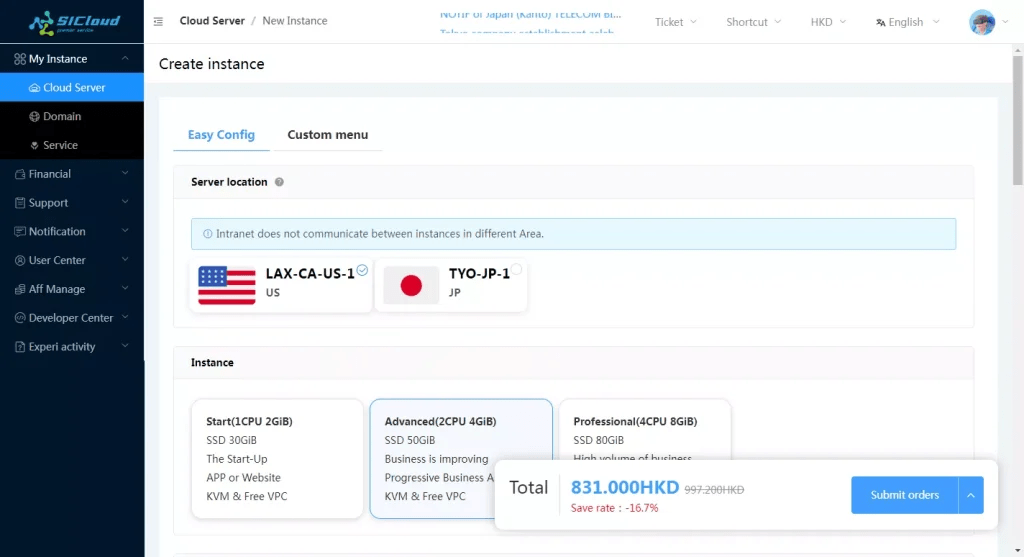Open the HKD currency dropdown
The height and width of the screenshot is (557, 1024).
coord(827,22)
